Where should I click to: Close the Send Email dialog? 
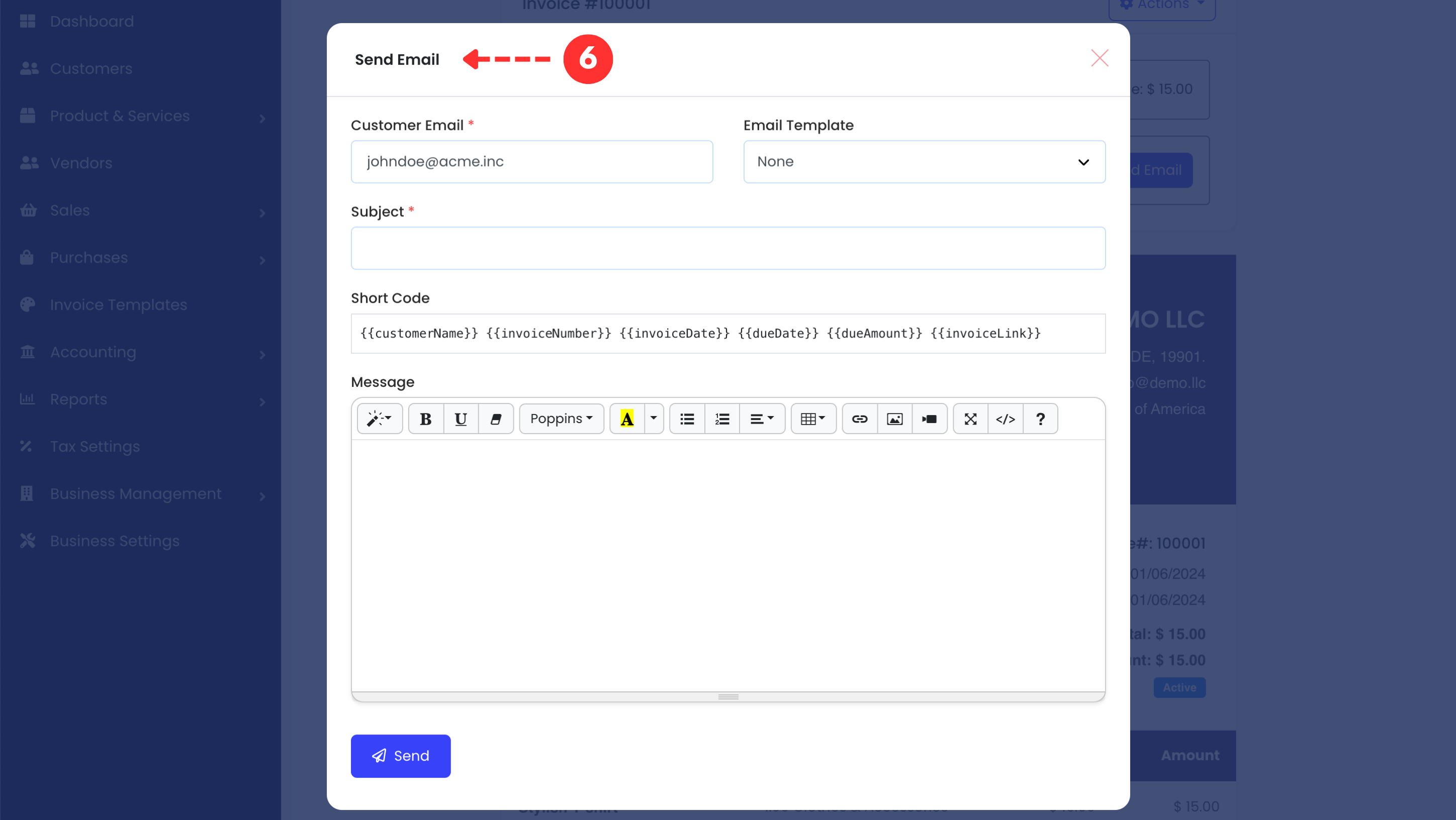tap(1100, 58)
